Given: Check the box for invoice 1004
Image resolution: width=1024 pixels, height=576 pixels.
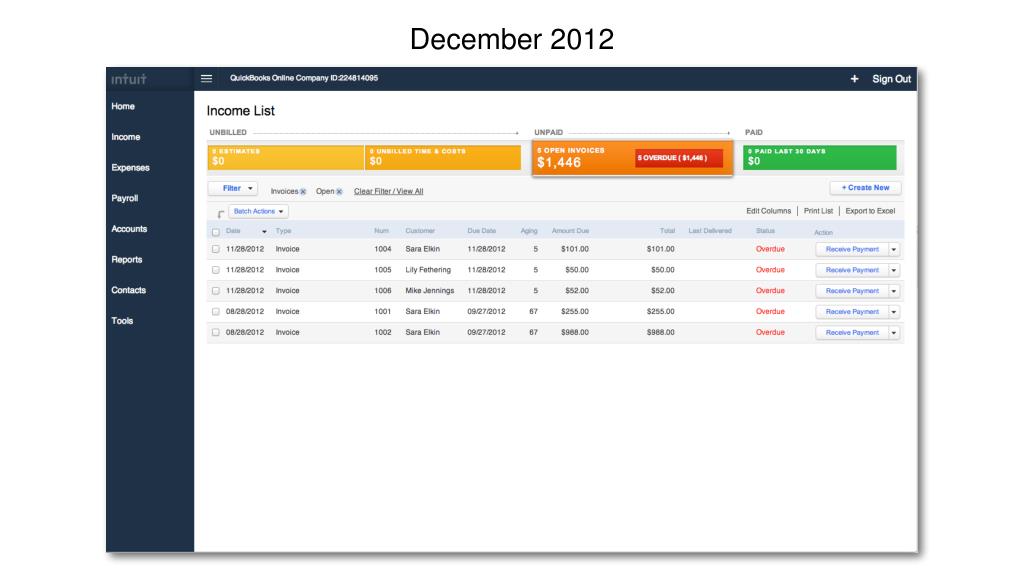Looking at the screenshot, I should coord(216,249).
